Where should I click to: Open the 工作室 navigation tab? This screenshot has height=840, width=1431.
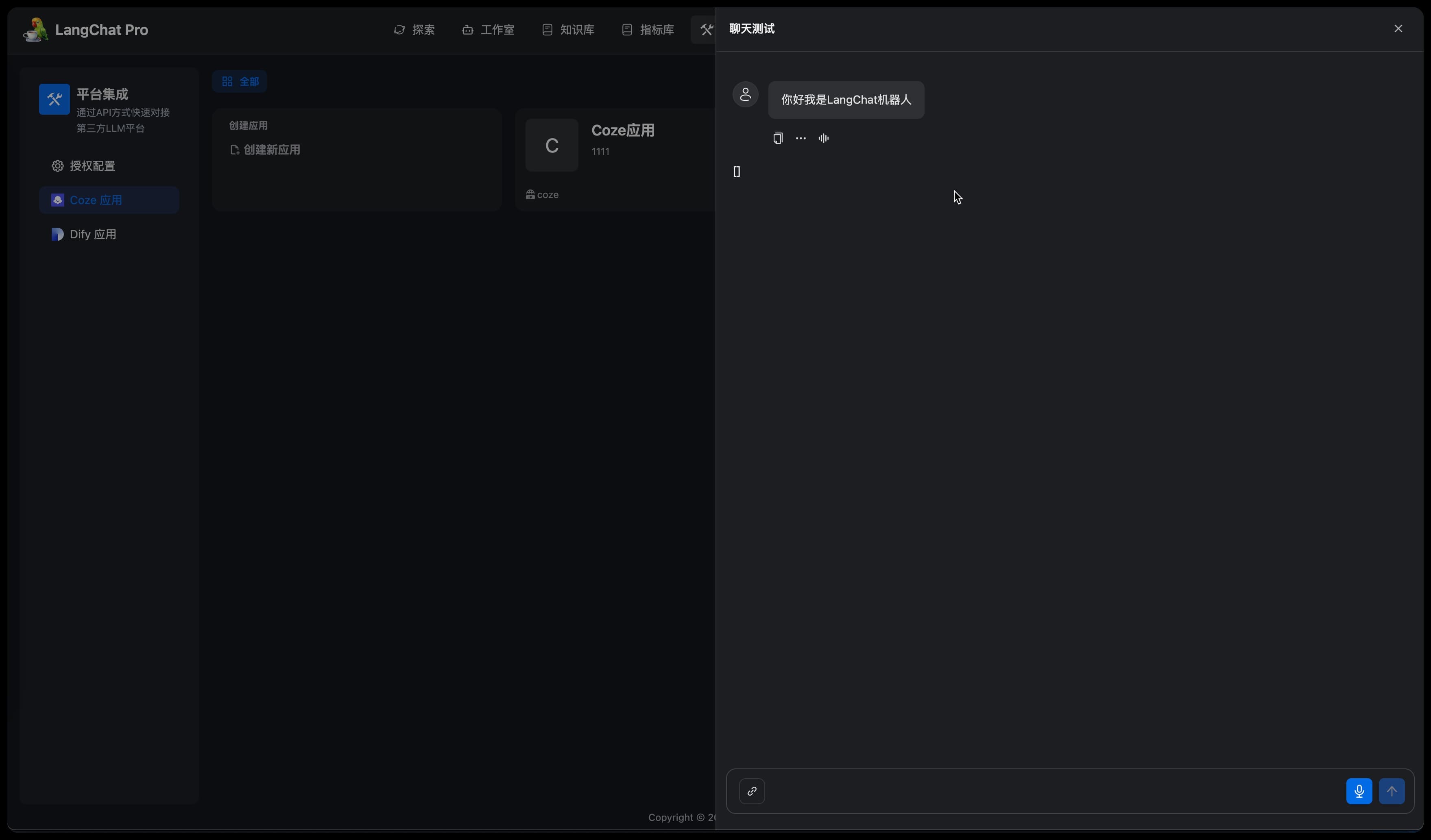click(489, 30)
